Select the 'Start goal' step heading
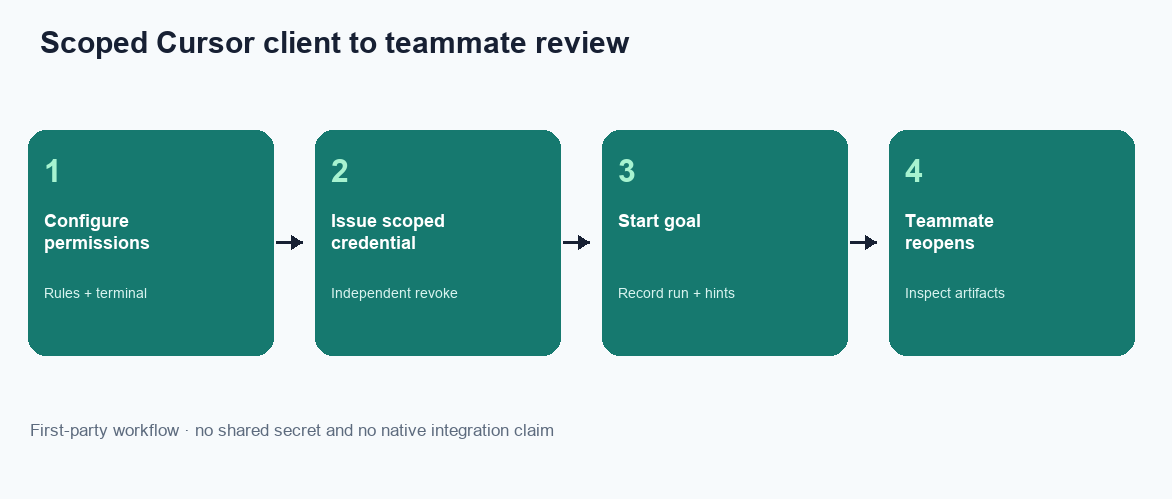The image size is (1172, 499). pyautogui.click(x=659, y=221)
